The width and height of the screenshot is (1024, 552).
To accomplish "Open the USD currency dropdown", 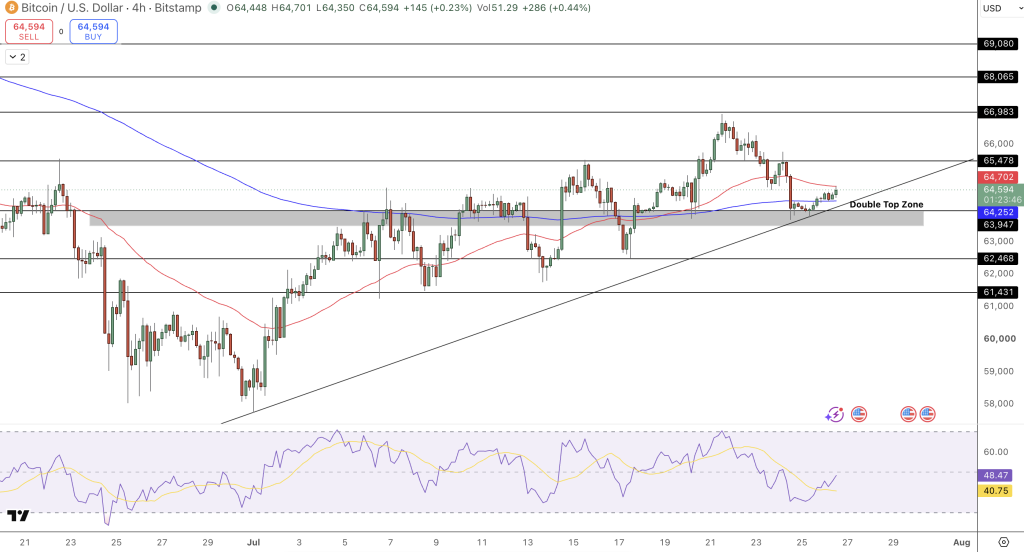I will click(x=1000, y=8).
